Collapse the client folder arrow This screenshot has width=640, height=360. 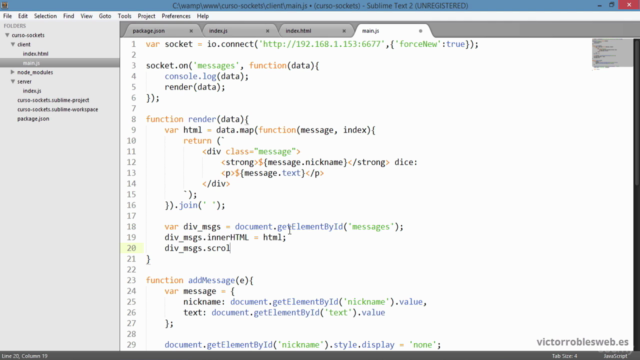pos(13,44)
